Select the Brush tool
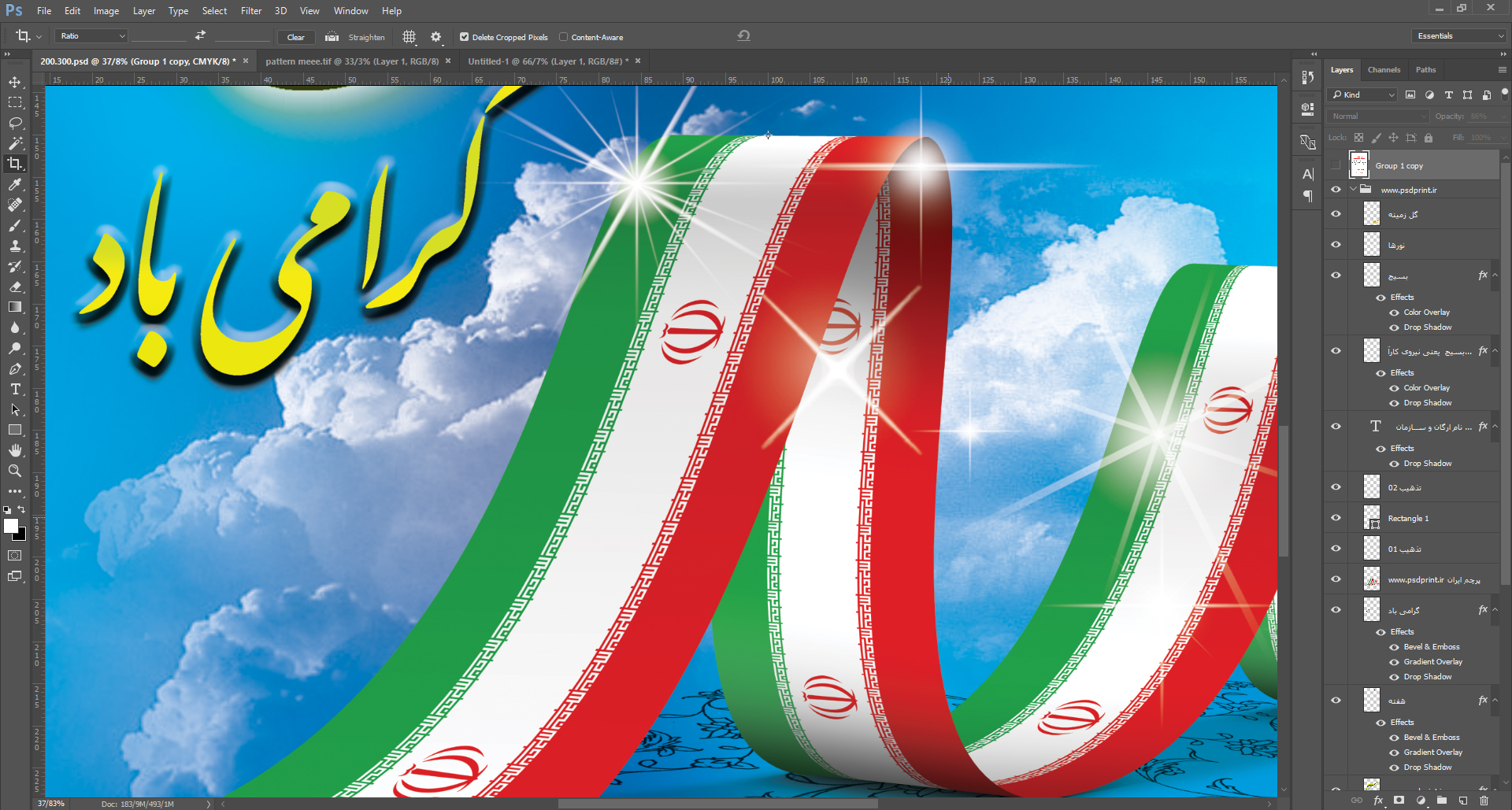This screenshot has width=1512, height=810. 15,225
